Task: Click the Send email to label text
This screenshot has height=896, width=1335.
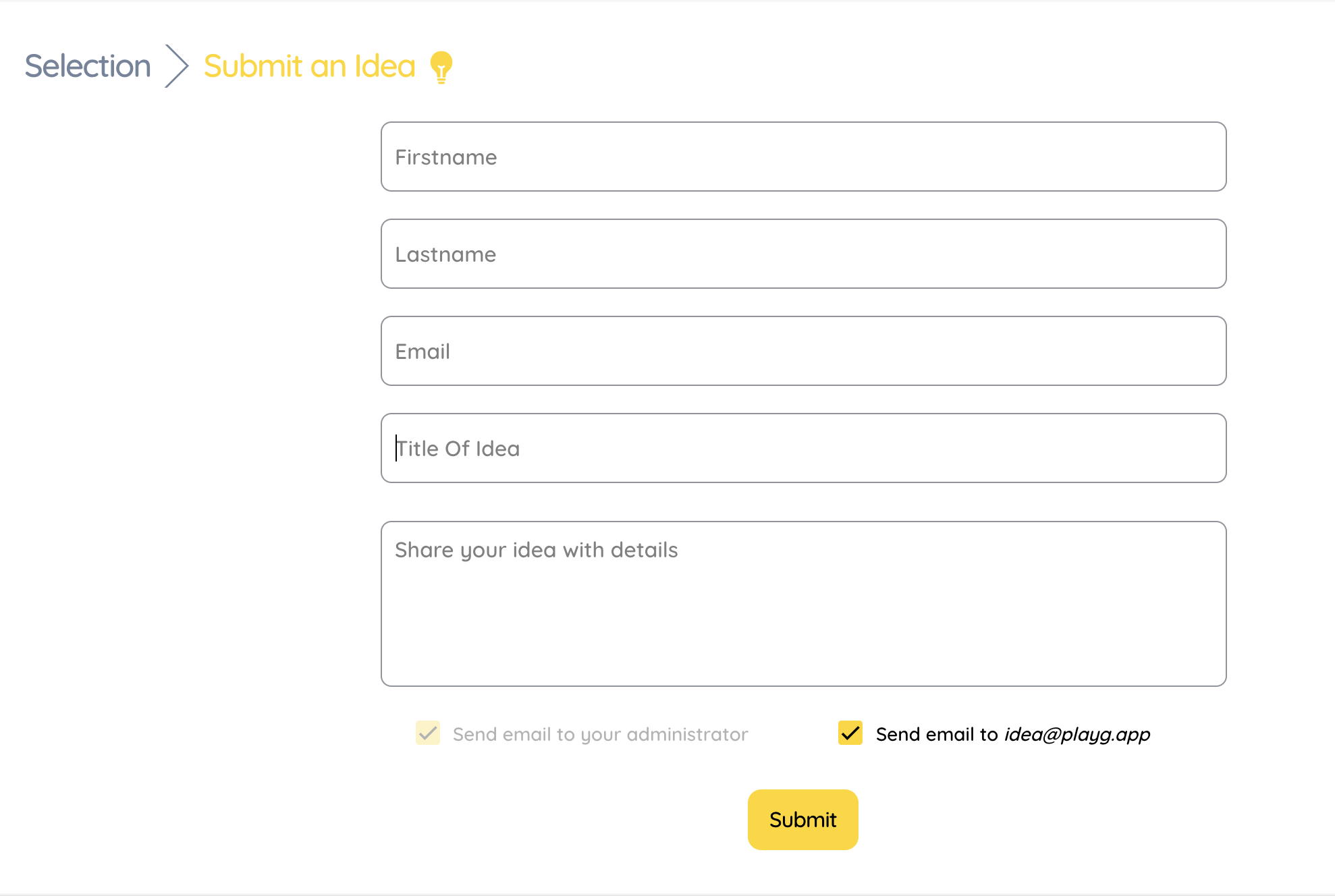Action: [937, 734]
